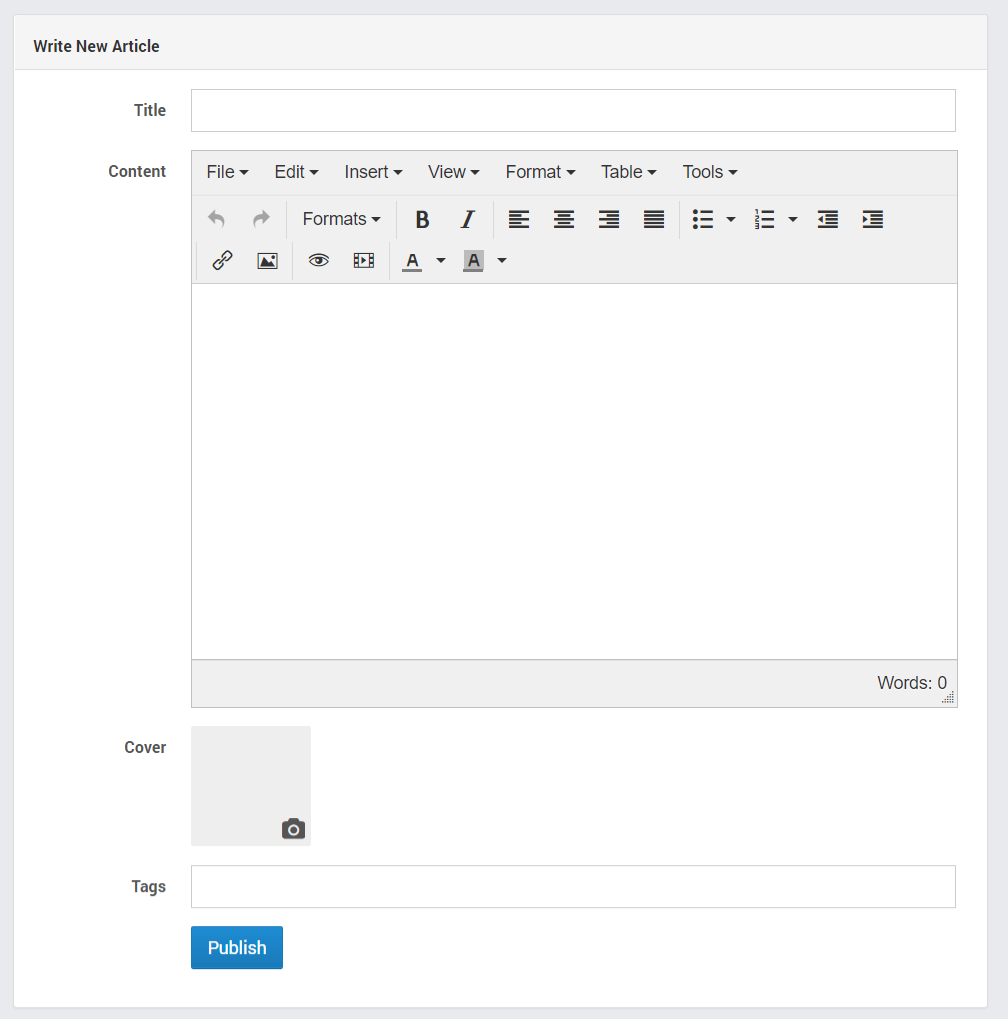Viewport: 1008px width, 1019px height.
Task: Click the Publish button
Action: pos(237,948)
